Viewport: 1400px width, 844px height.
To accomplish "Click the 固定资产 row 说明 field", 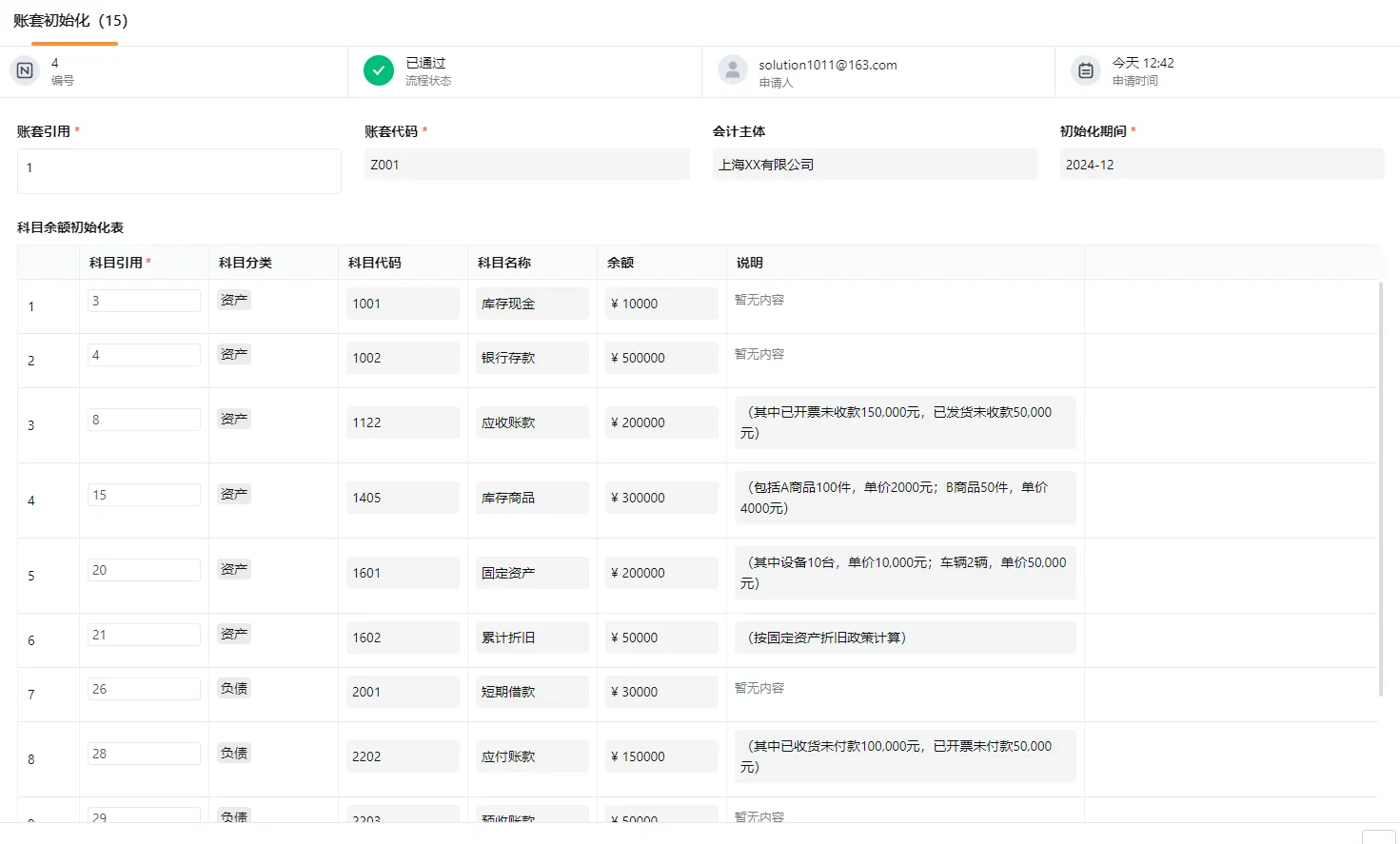I will pos(903,573).
